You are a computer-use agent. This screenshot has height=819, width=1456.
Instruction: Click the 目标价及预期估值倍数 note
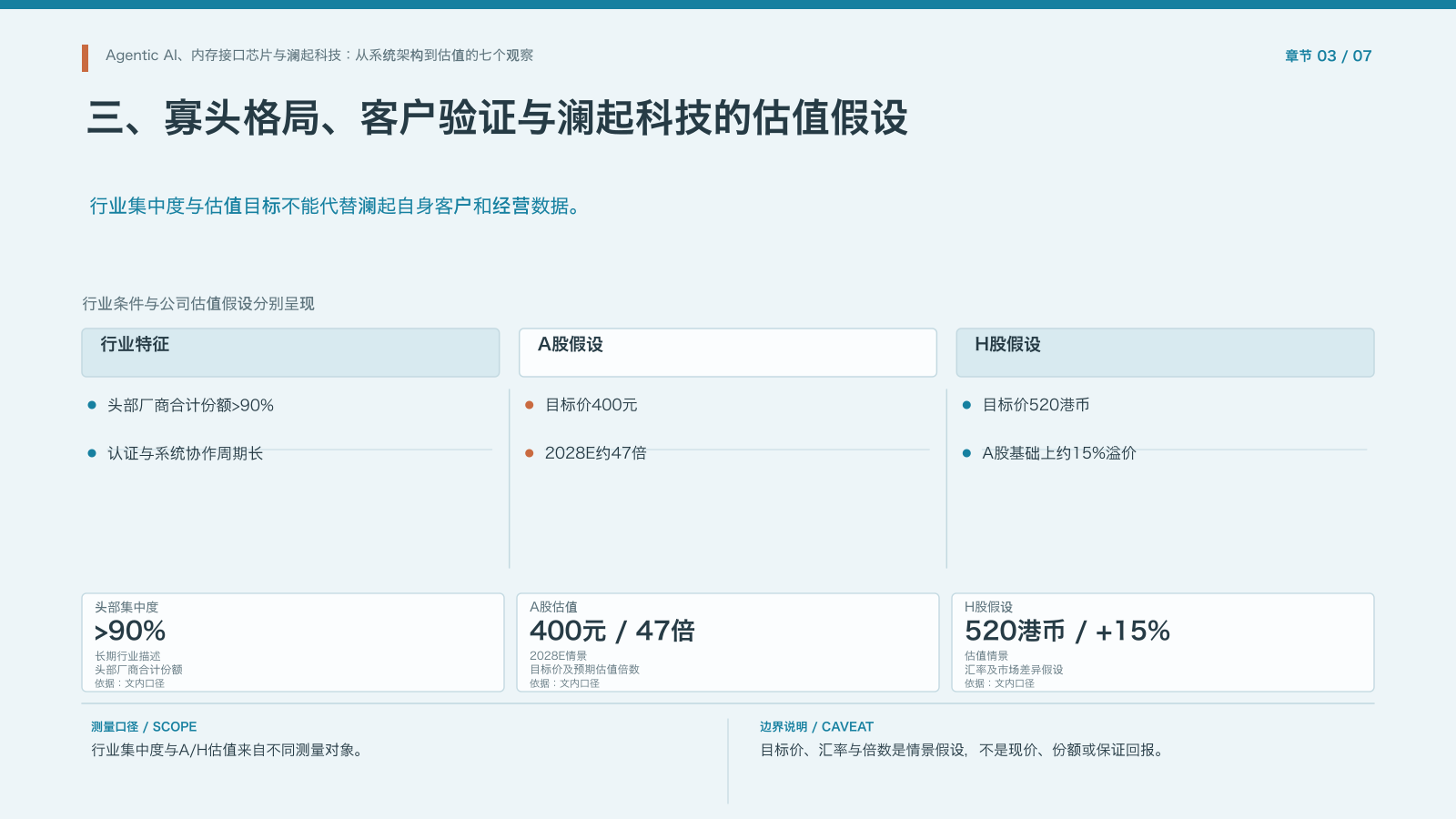[584, 670]
